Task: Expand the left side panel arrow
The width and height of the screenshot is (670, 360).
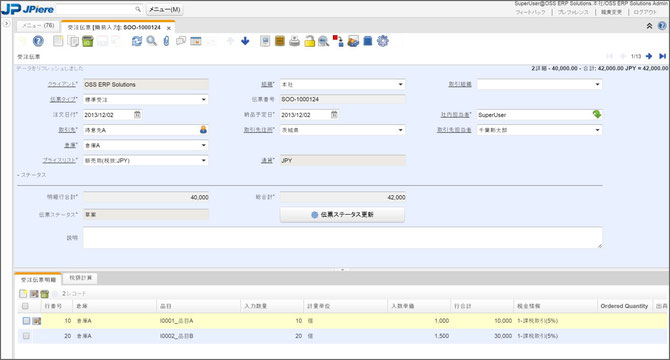Action: point(6,23)
